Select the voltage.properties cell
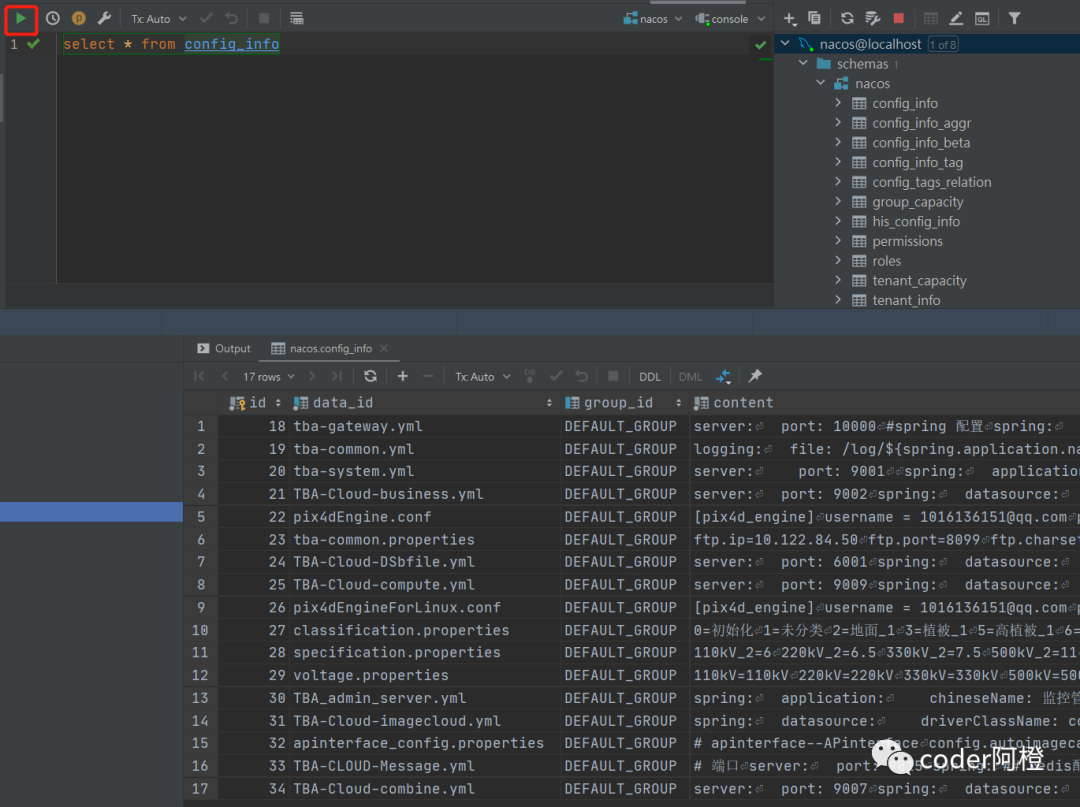This screenshot has height=807, width=1080. coord(425,675)
